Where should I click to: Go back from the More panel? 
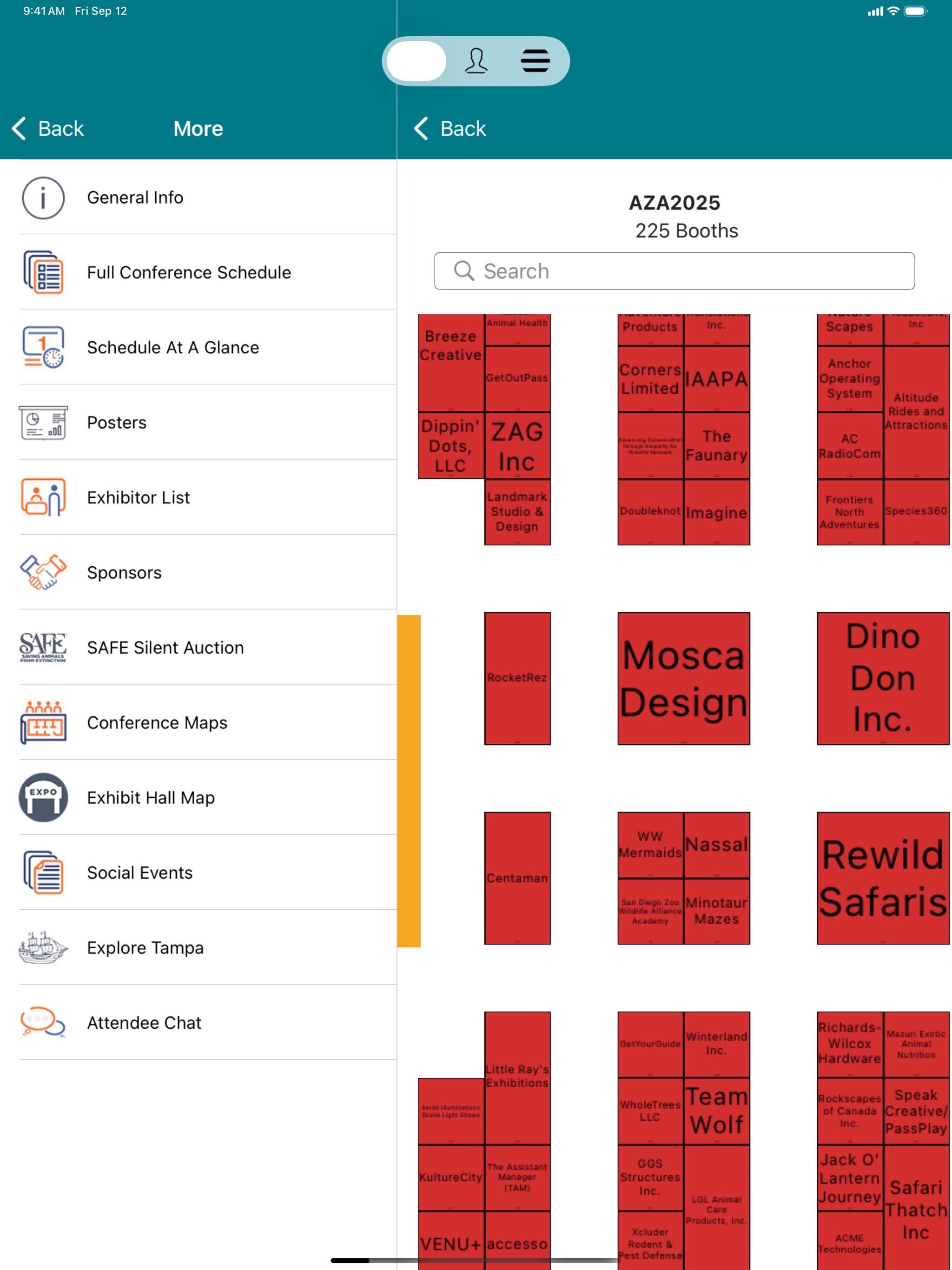pyautogui.click(x=48, y=129)
